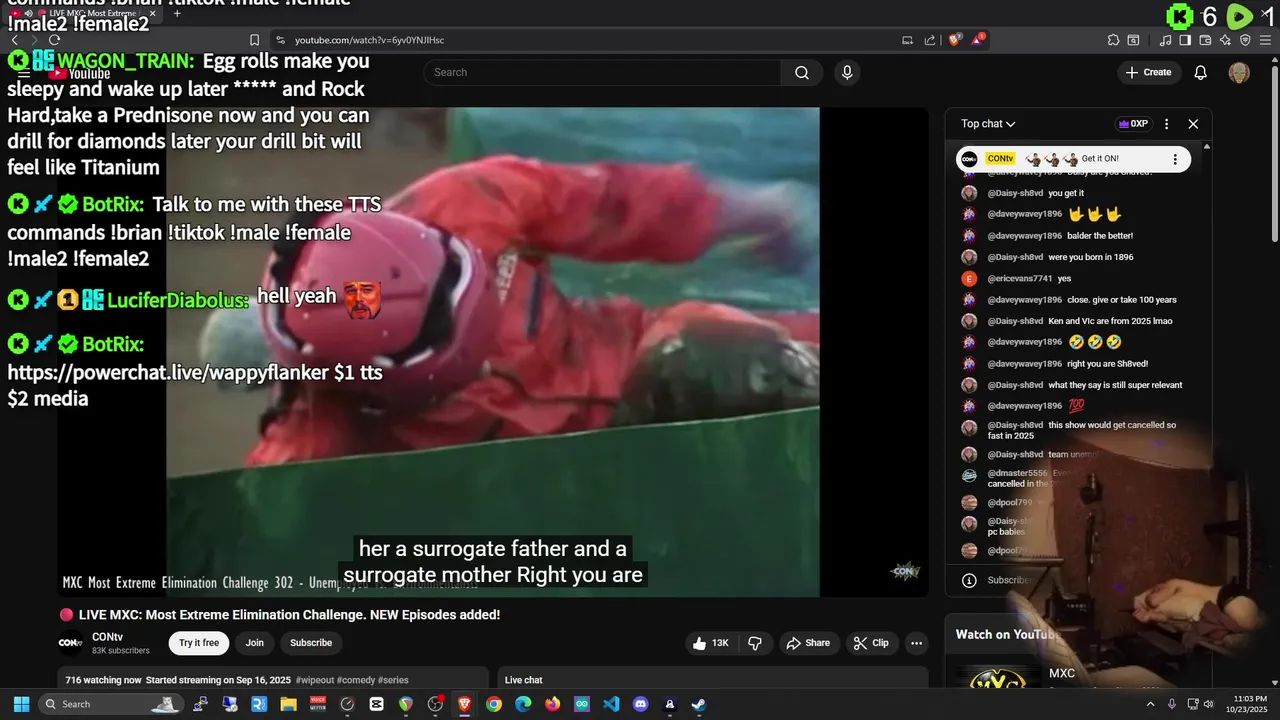Open the browser extensions puzzle icon
This screenshot has height=720, width=1280.
point(1113,40)
